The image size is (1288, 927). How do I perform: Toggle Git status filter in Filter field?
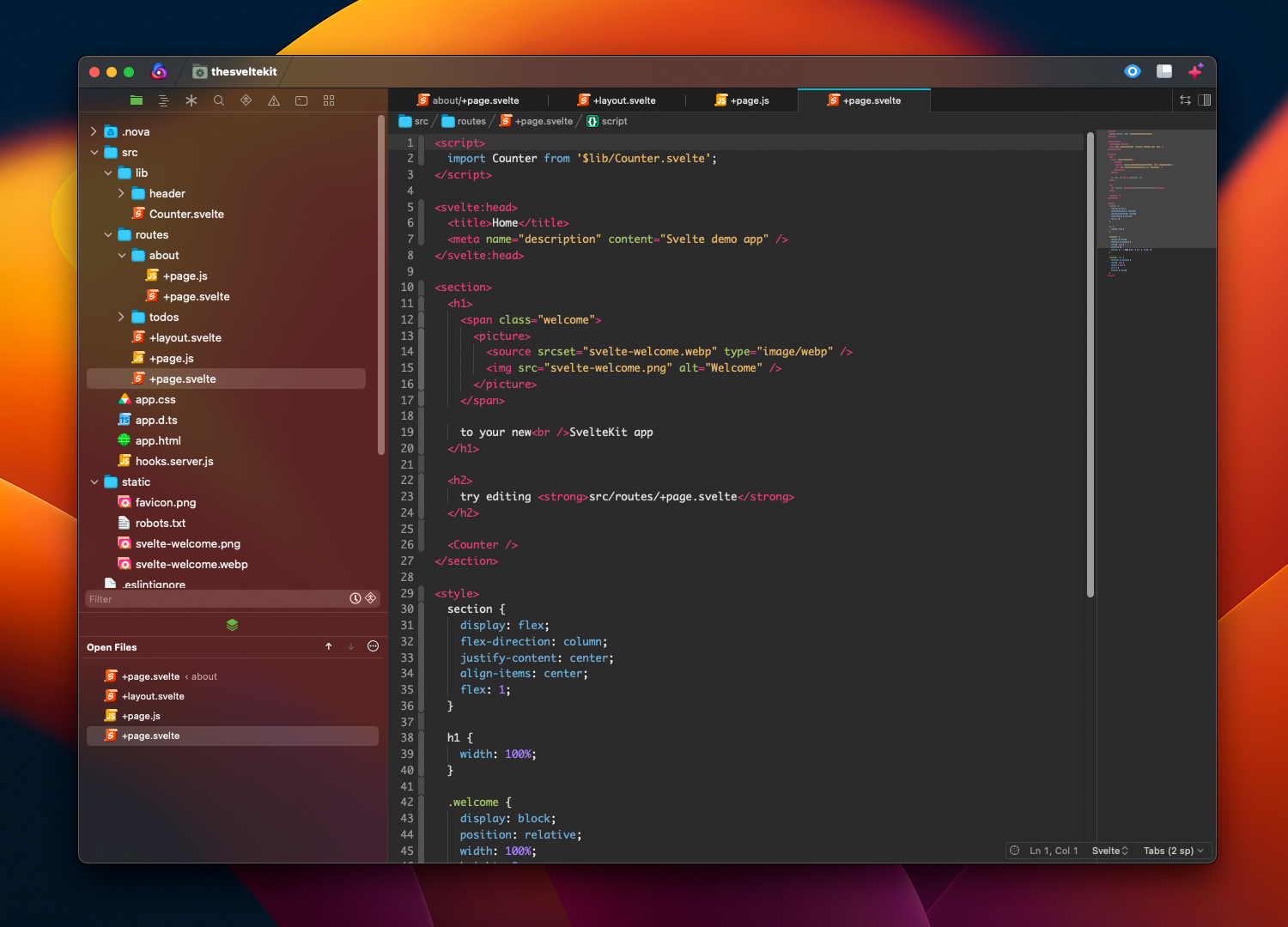click(x=371, y=598)
